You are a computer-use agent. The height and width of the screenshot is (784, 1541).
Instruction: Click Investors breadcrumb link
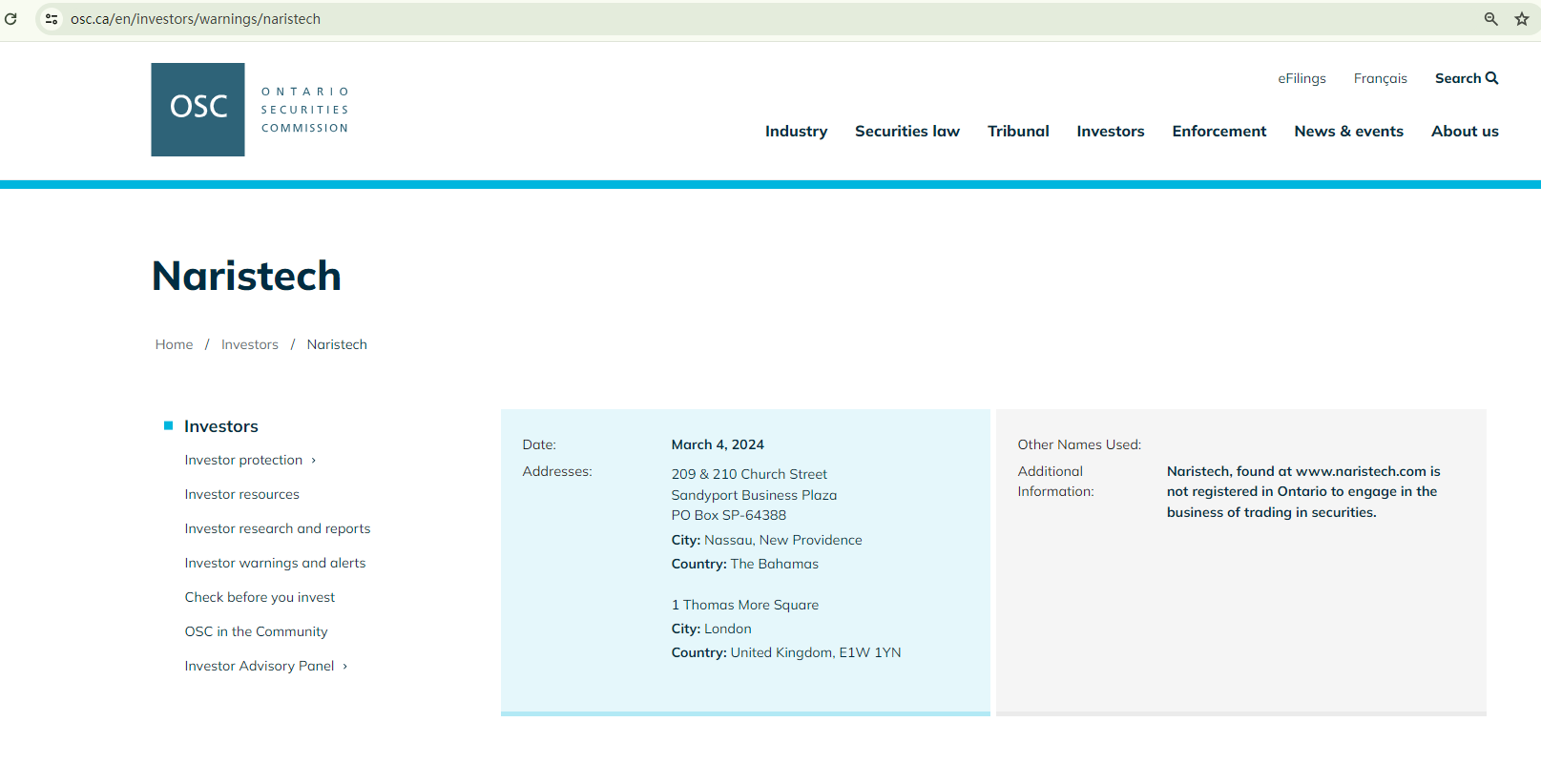250,344
